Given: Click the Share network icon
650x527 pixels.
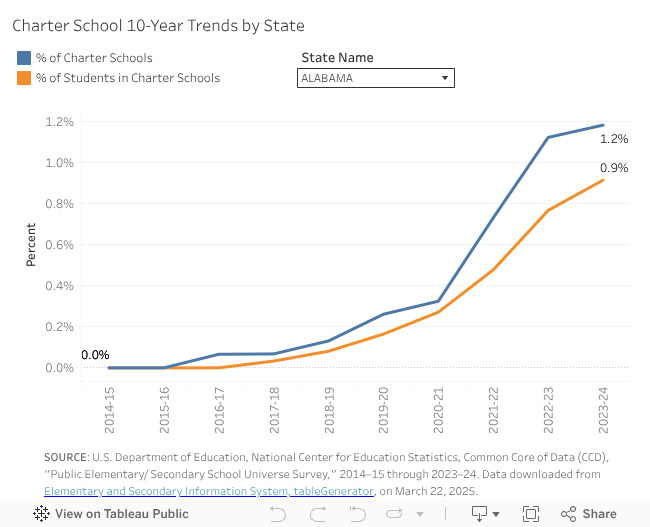Looking at the screenshot, I should click(x=569, y=514).
